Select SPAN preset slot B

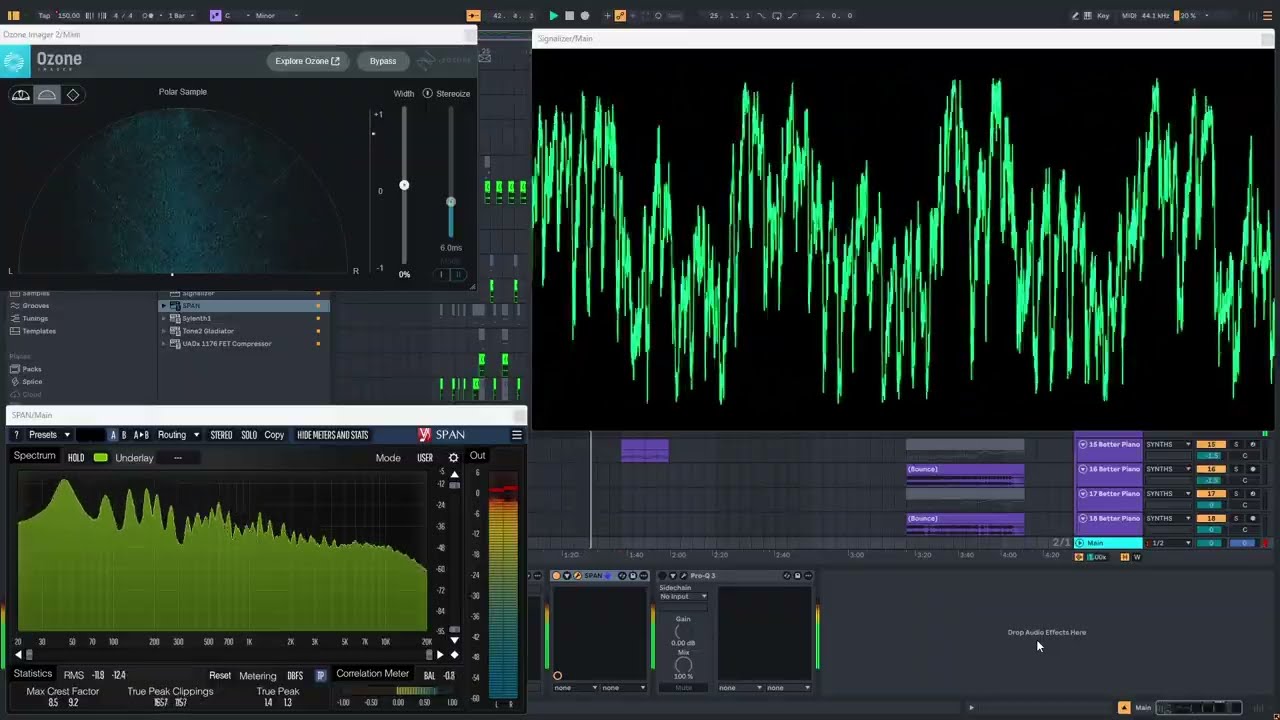click(x=124, y=435)
